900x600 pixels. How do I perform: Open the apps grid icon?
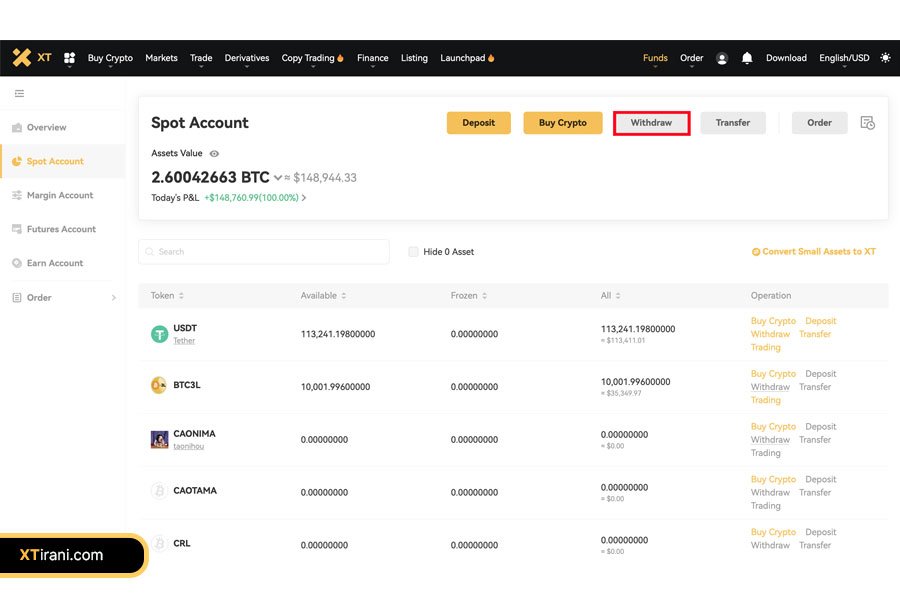(x=70, y=58)
